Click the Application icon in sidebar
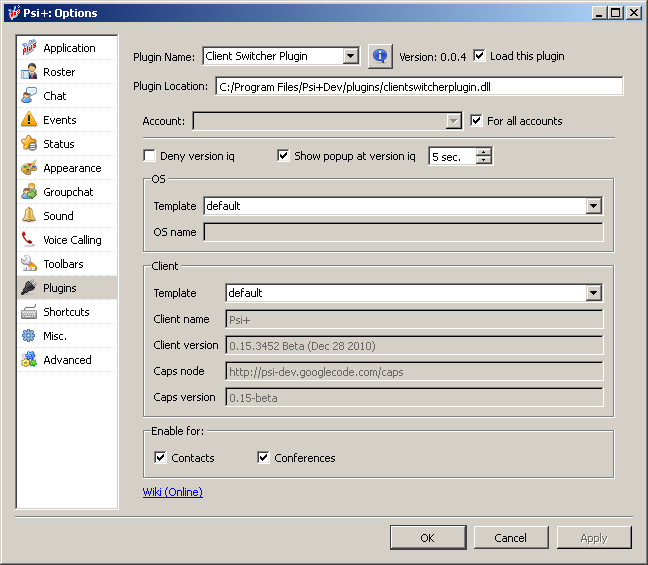Image resolution: width=648 pixels, height=565 pixels. point(29,48)
